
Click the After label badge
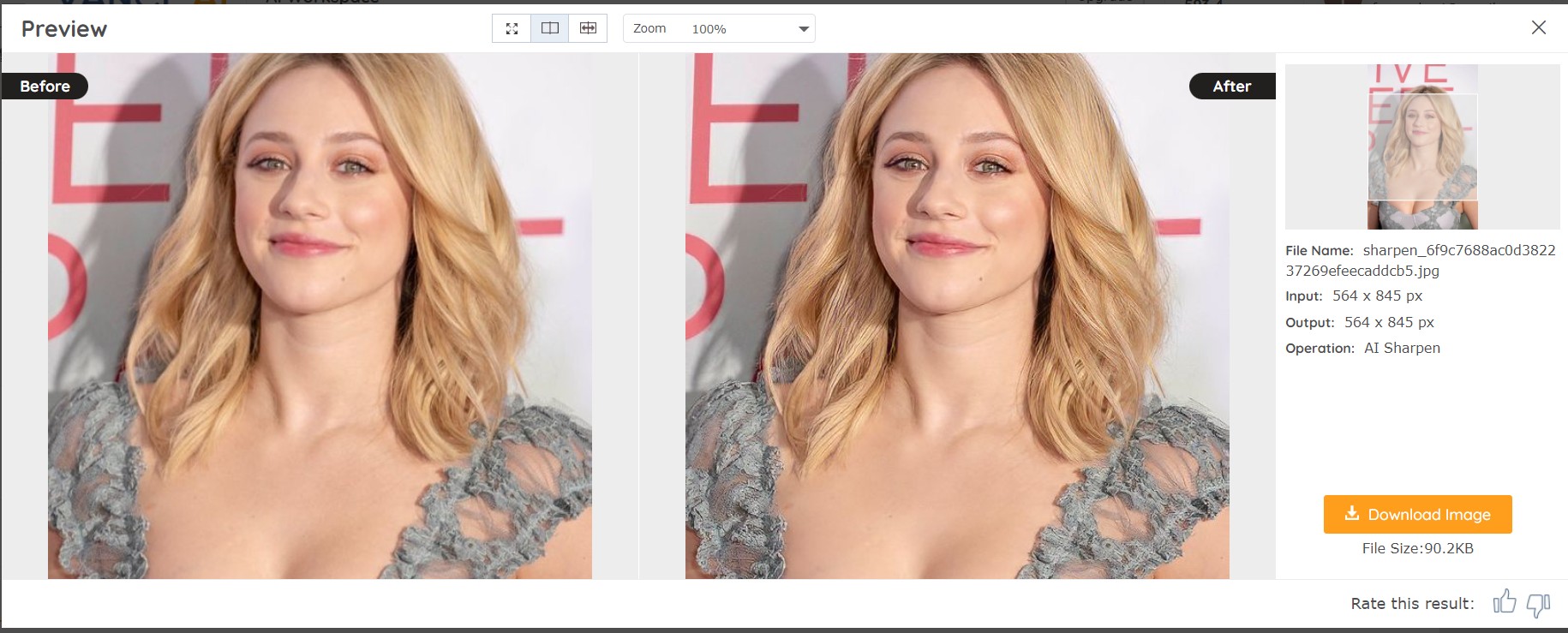coord(1231,87)
